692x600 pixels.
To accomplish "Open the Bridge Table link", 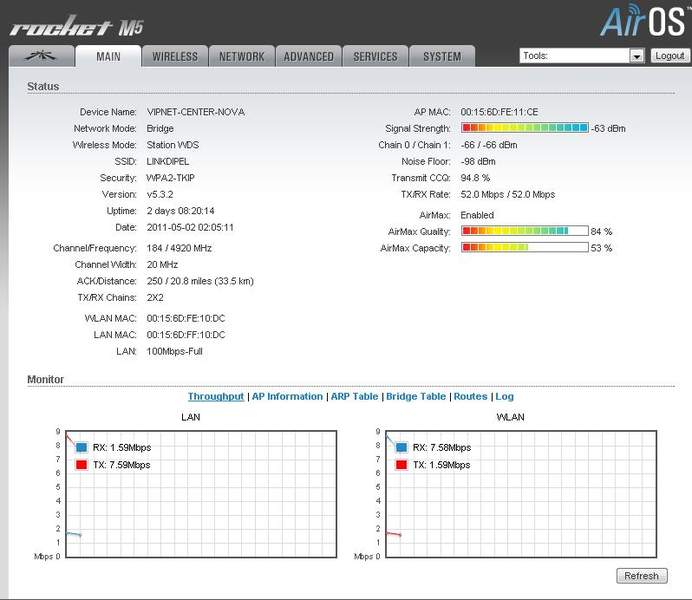I will pyautogui.click(x=416, y=396).
